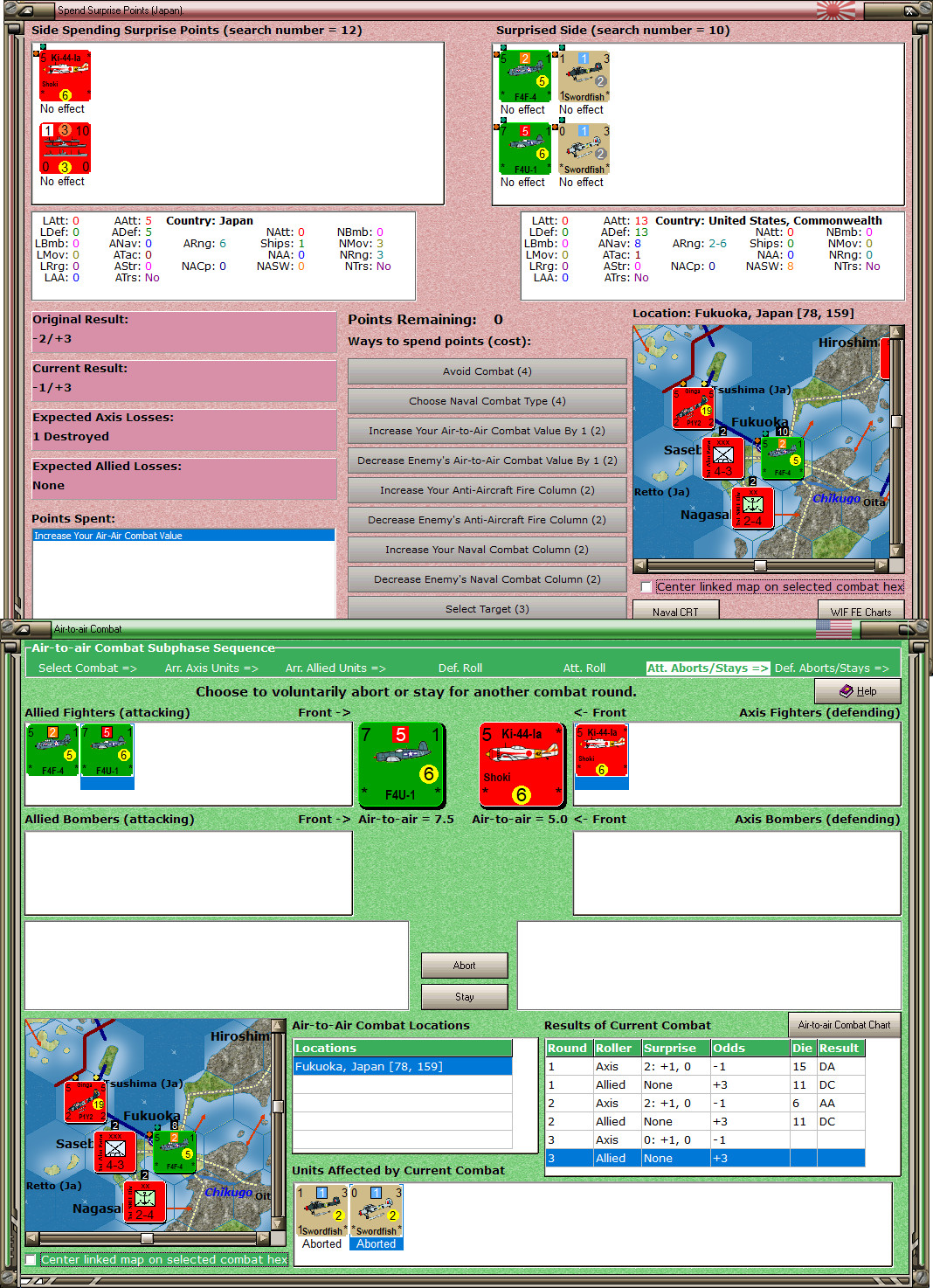Select the Ki-44-Ia Shoki counter in spending side panel

[65, 76]
